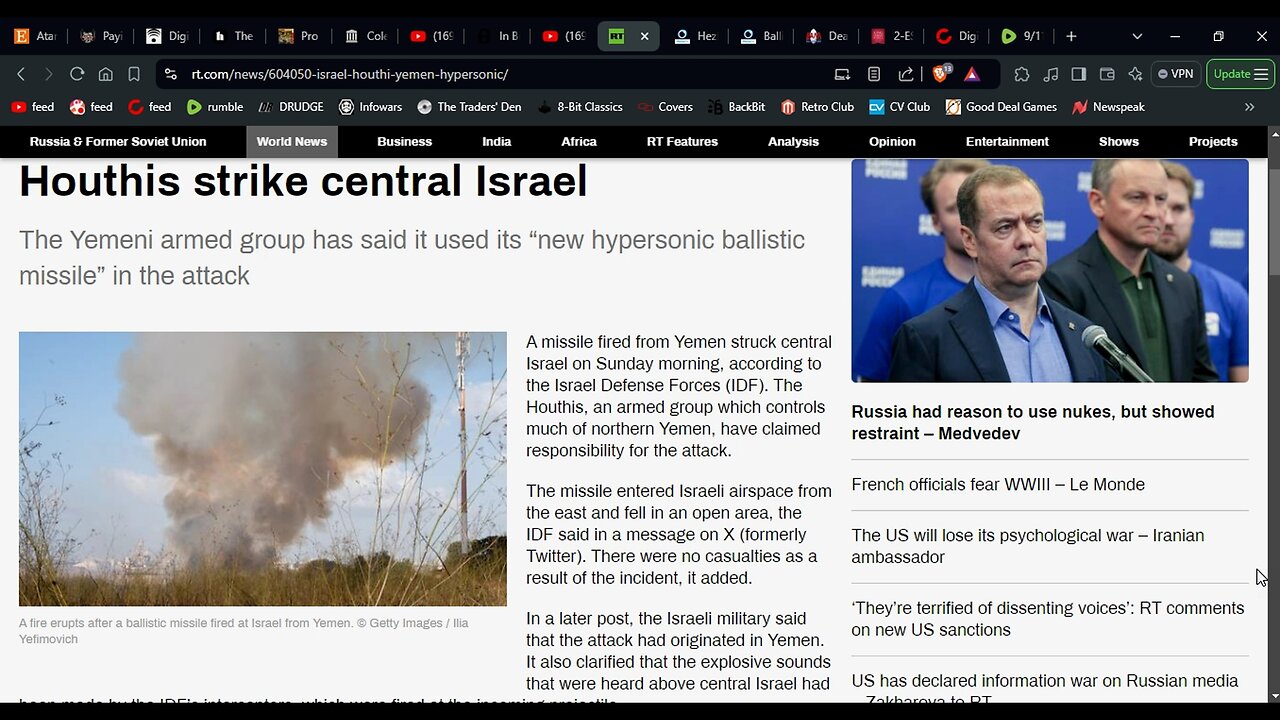Open a new browser tab
The image size is (1280, 720).
coord(1071,36)
